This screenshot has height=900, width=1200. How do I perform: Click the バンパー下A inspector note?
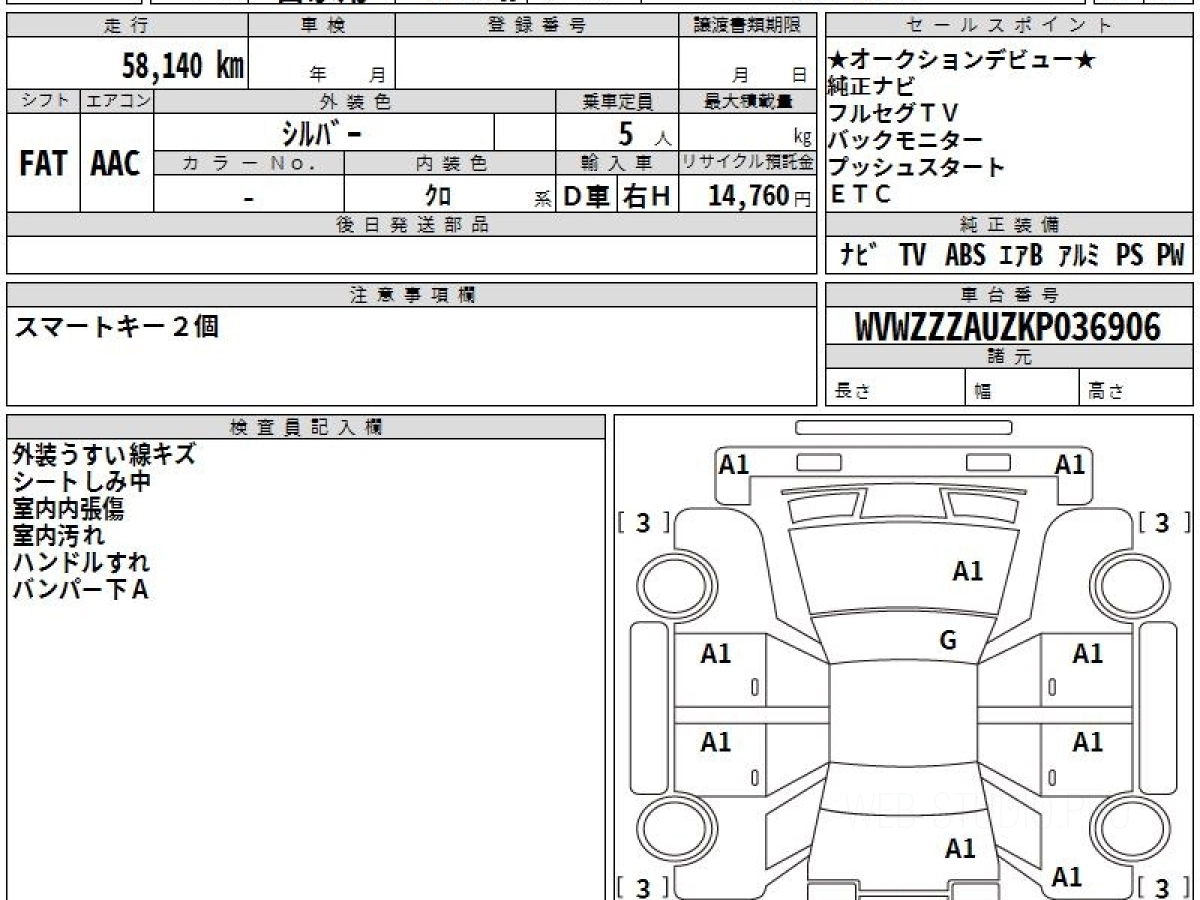(x=80, y=589)
